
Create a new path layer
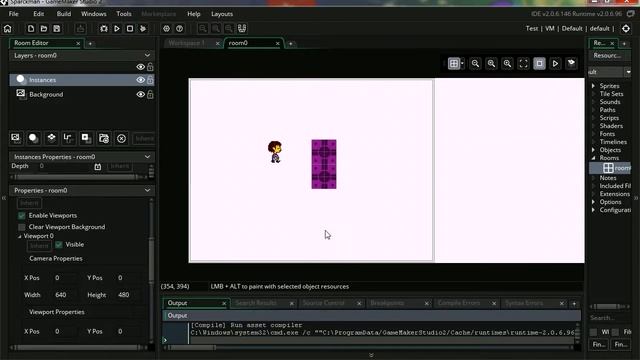coord(68,138)
